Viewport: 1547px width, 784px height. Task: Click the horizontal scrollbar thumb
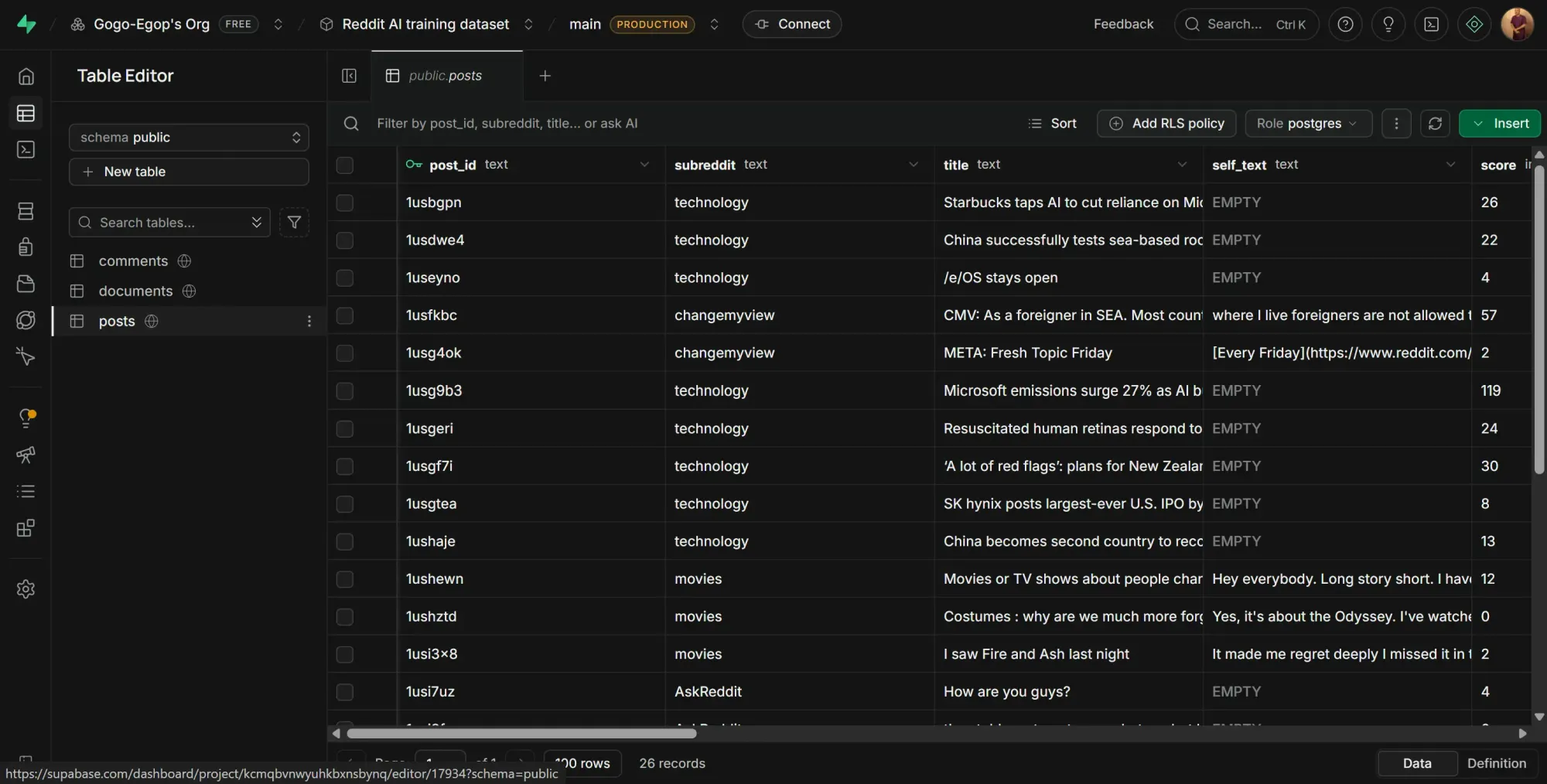point(521,734)
